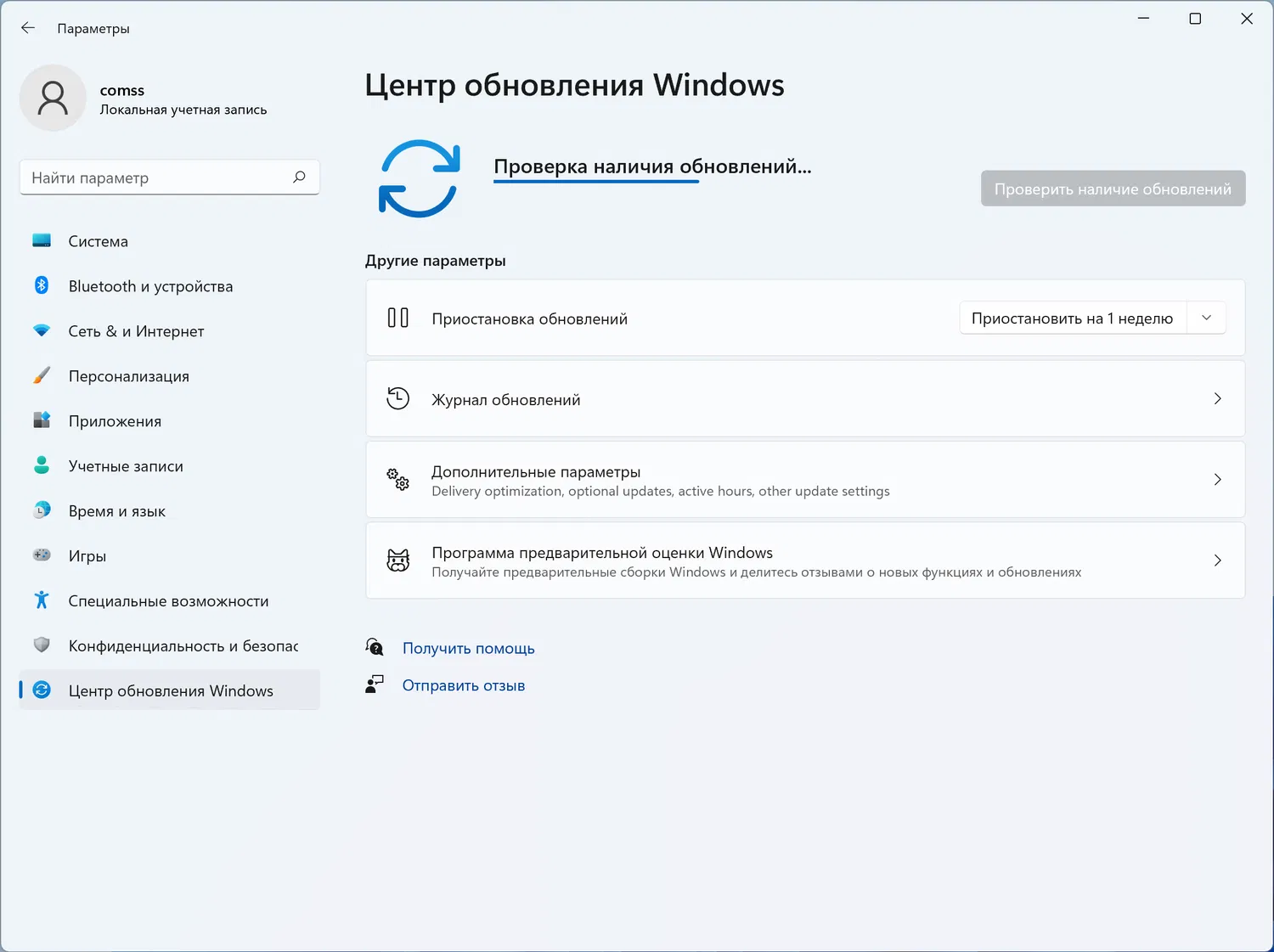Select the Приложения sidebar icon
This screenshot has height=952, width=1274.
(x=42, y=420)
